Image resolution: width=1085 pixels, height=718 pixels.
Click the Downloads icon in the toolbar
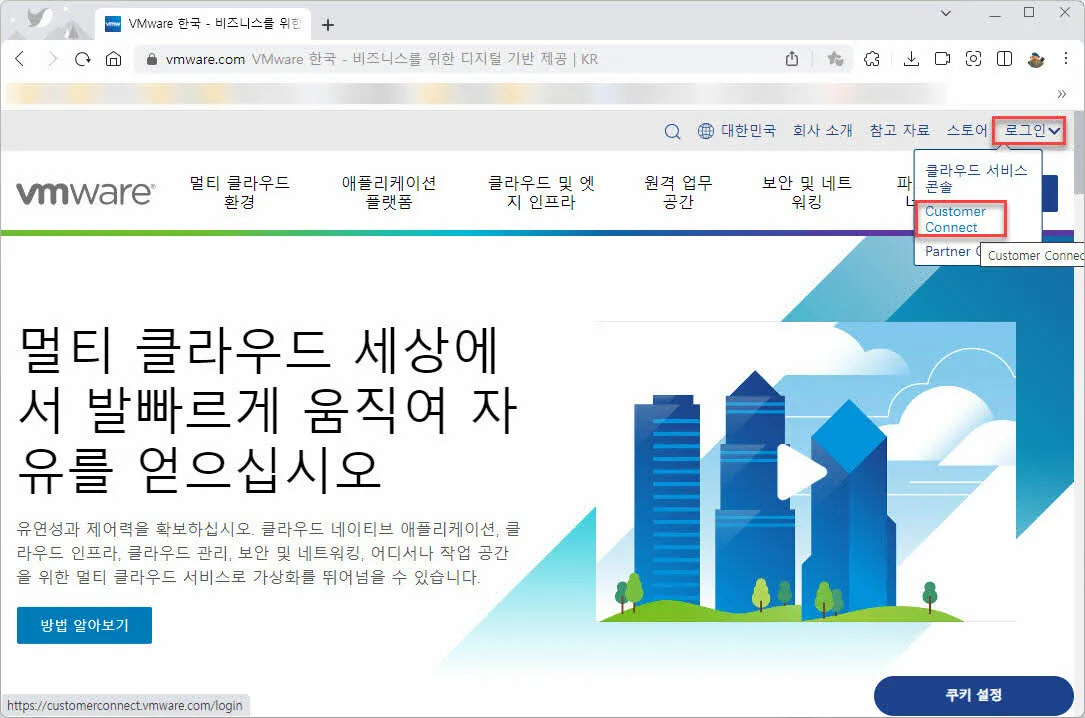(x=913, y=59)
